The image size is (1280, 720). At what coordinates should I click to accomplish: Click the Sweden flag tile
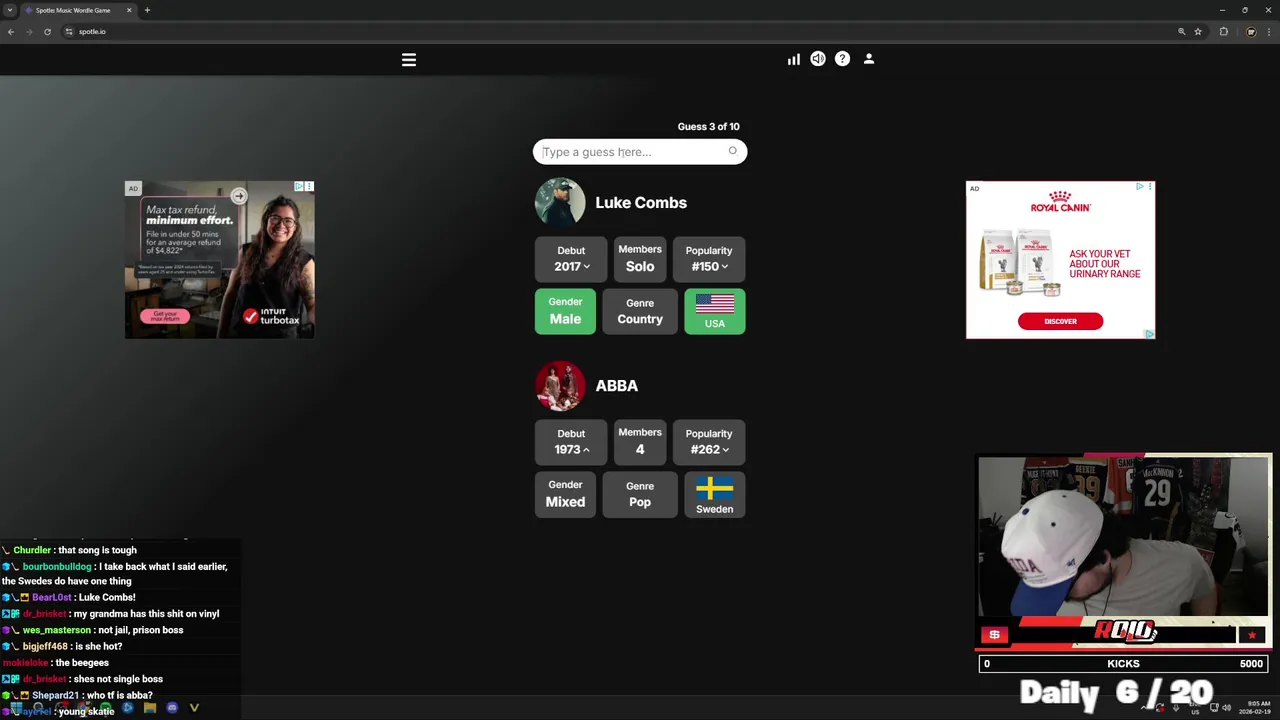(x=715, y=494)
